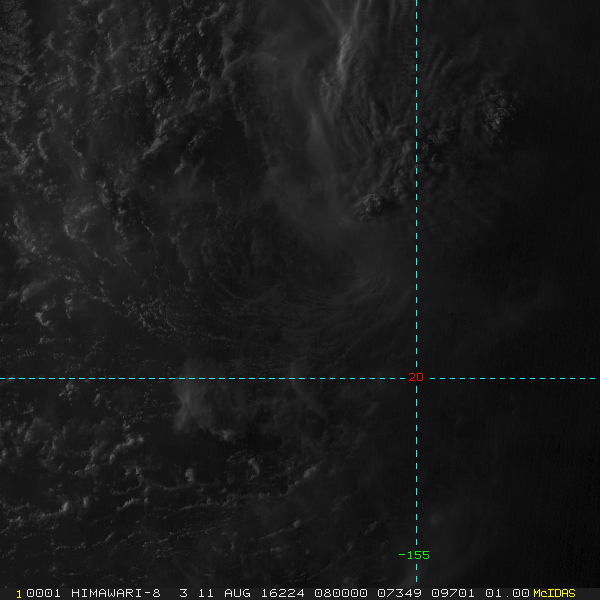Viewport: 600px width, 600px height.
Task: Click the bright cloud patch below the latitude line
Action: click(188, 405)
